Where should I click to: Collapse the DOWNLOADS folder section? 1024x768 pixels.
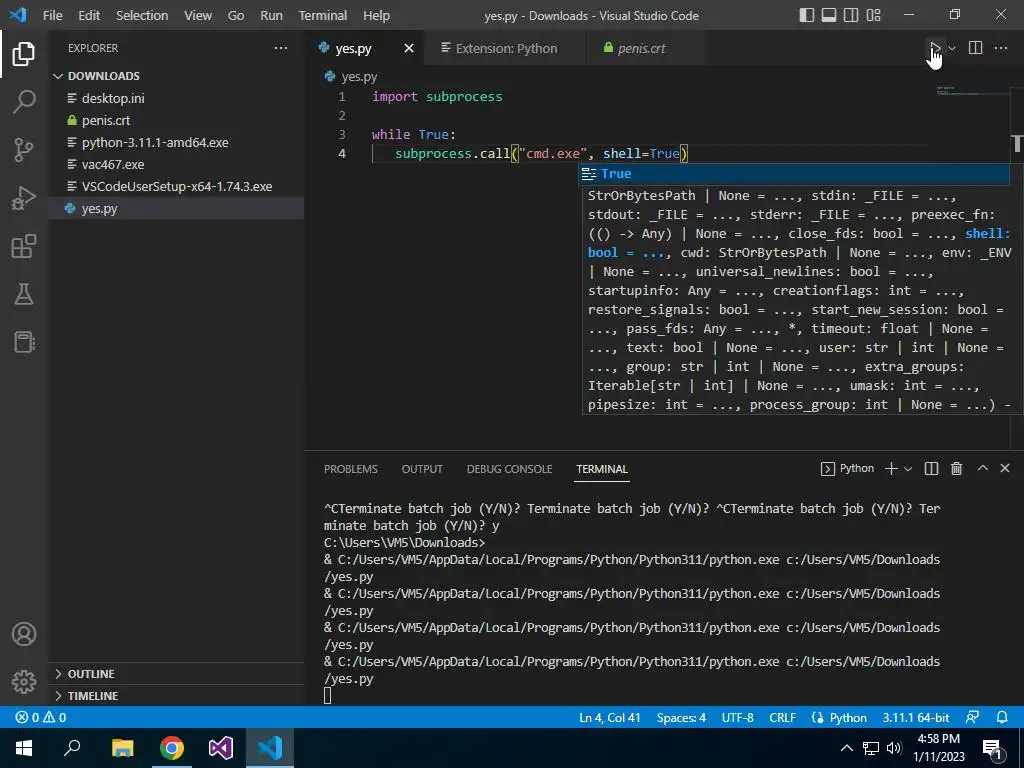(x=176, y=76)
